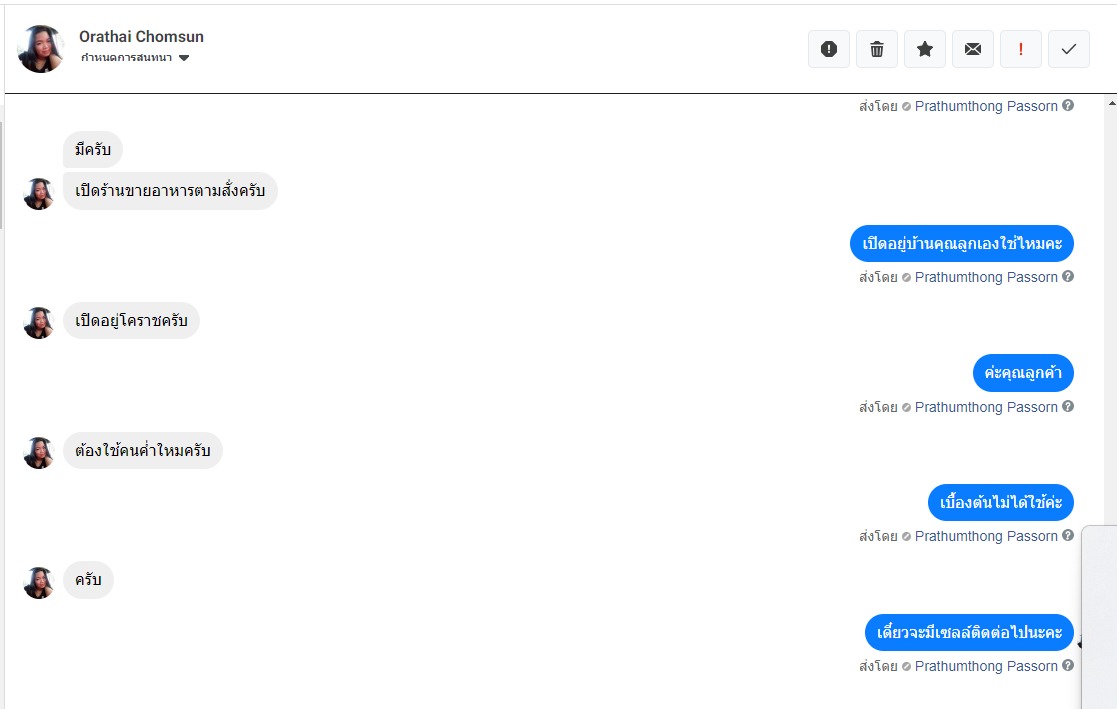Open the "กำหนดการสนทนา" dropdown label

(x=126, y=58)
